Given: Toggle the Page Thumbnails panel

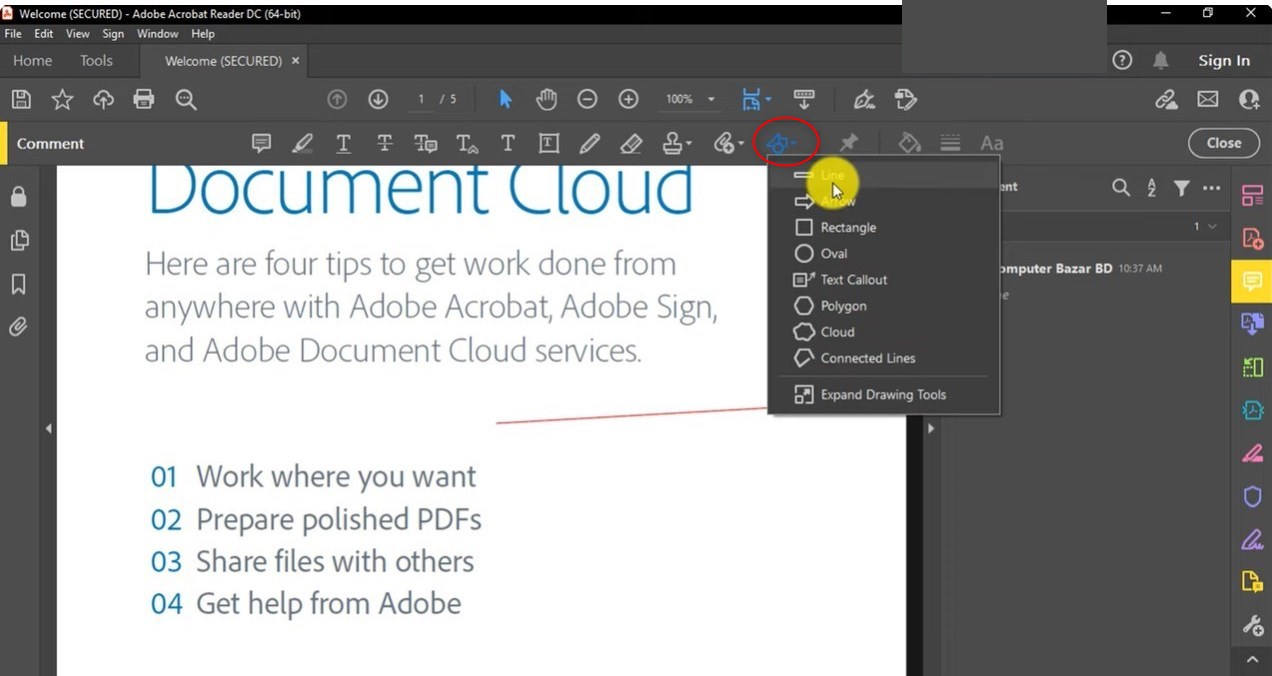Looking at the screenshot, I should click(19, 240).
